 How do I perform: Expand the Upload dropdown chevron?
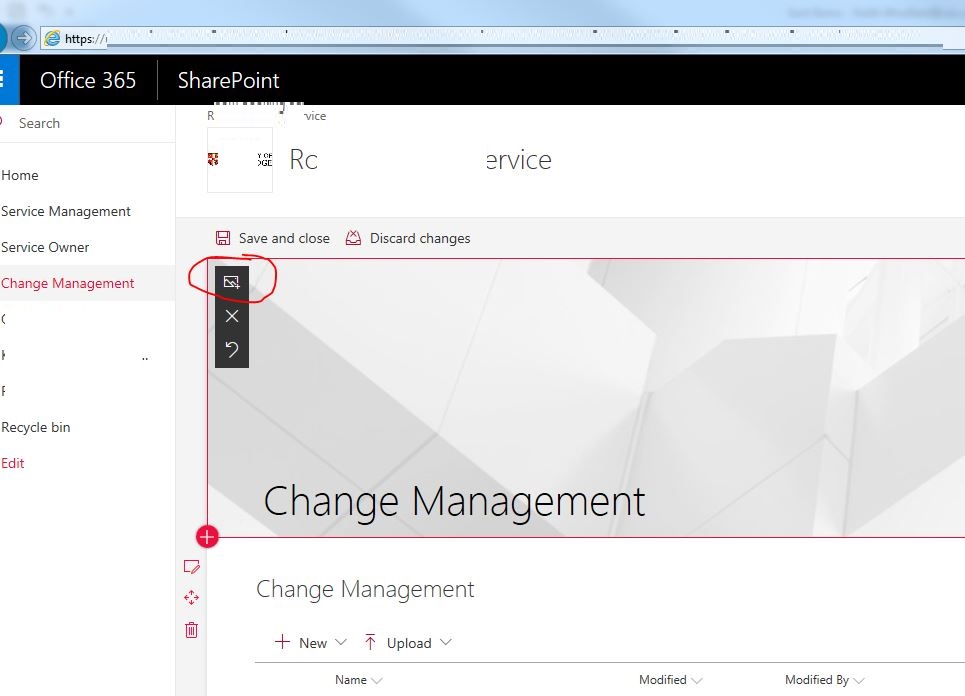[446, 642]
